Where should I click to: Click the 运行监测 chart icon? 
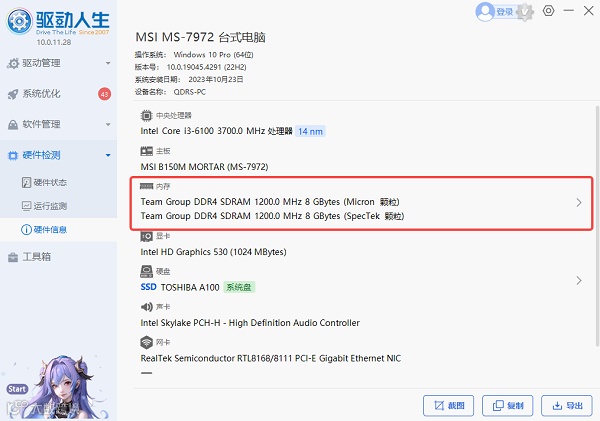(x=26, y=206)
